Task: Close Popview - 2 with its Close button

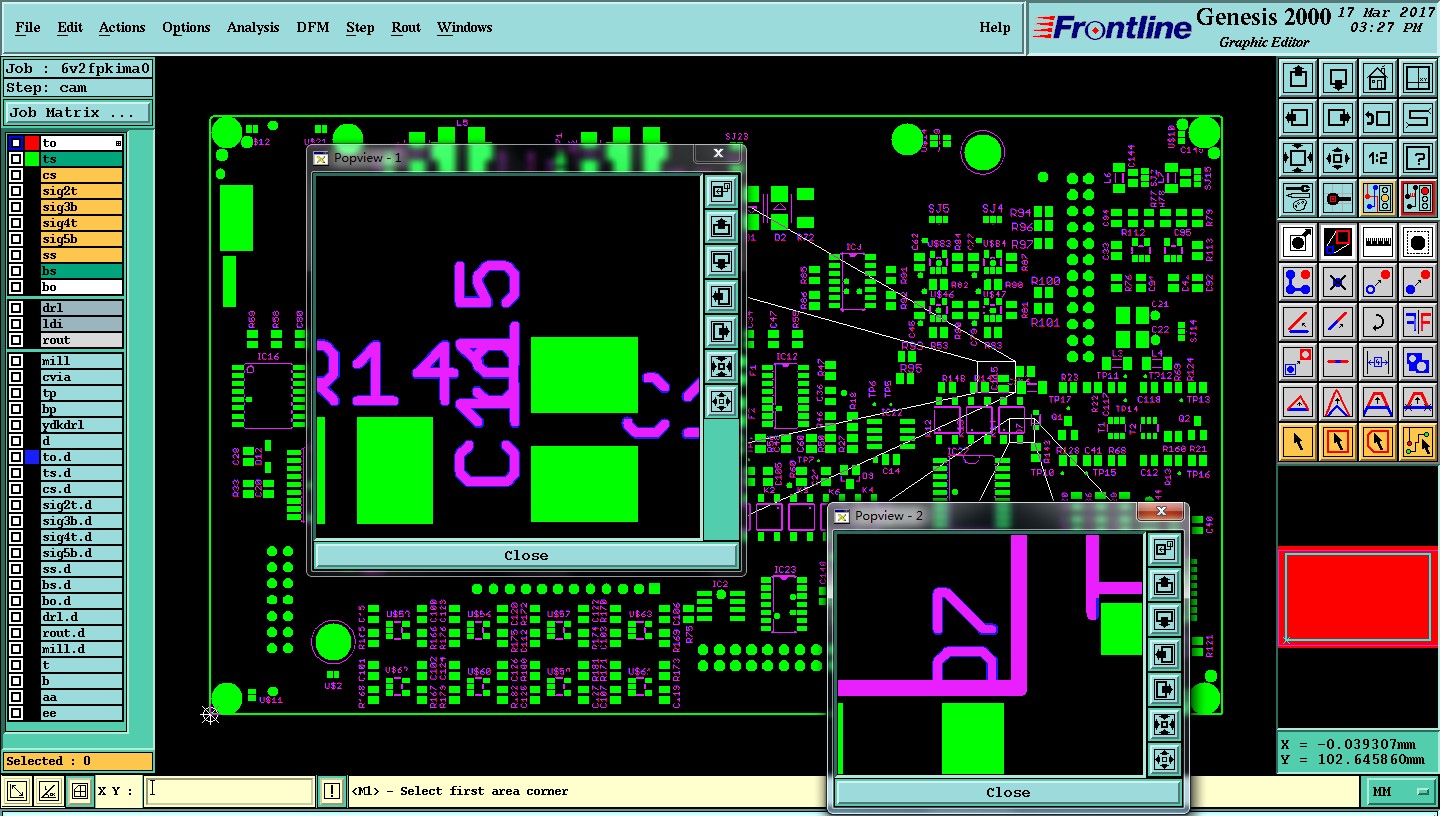Action: point(1008,792)
